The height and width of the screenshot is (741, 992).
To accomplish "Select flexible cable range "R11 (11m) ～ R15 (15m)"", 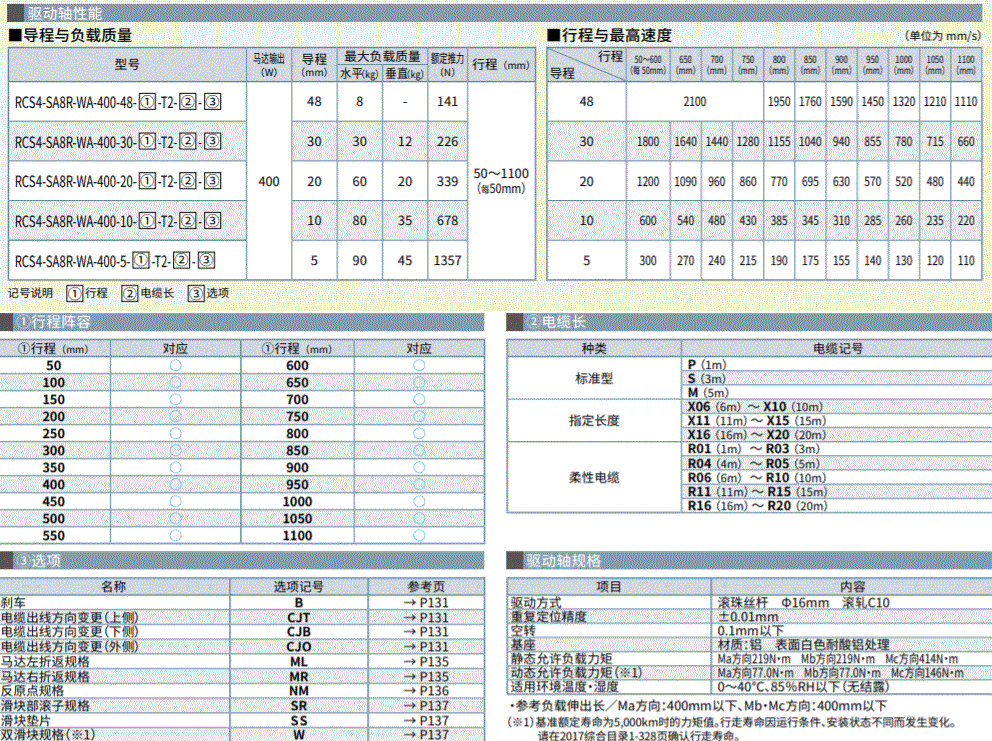I will click(757, 492).
